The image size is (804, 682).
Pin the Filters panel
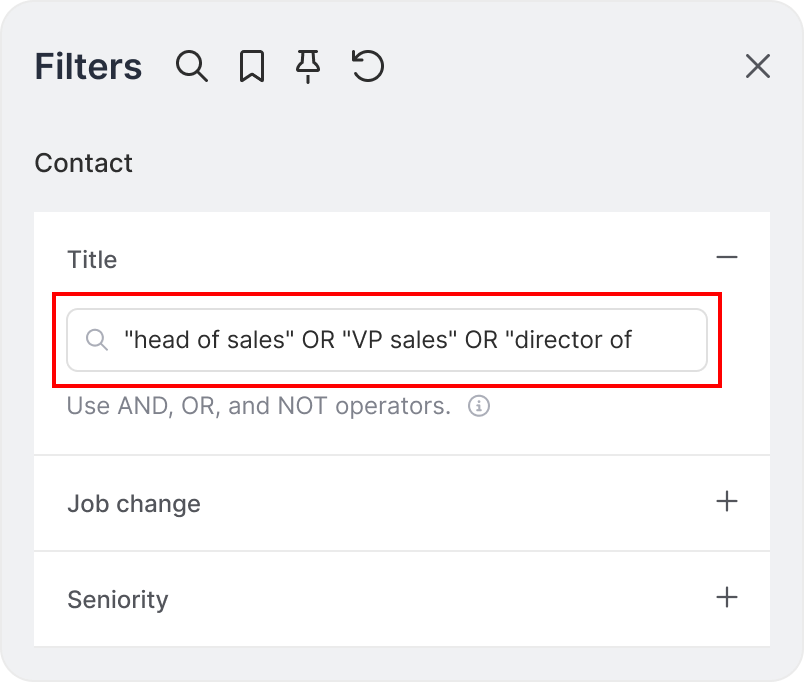(x=309, y=67)
